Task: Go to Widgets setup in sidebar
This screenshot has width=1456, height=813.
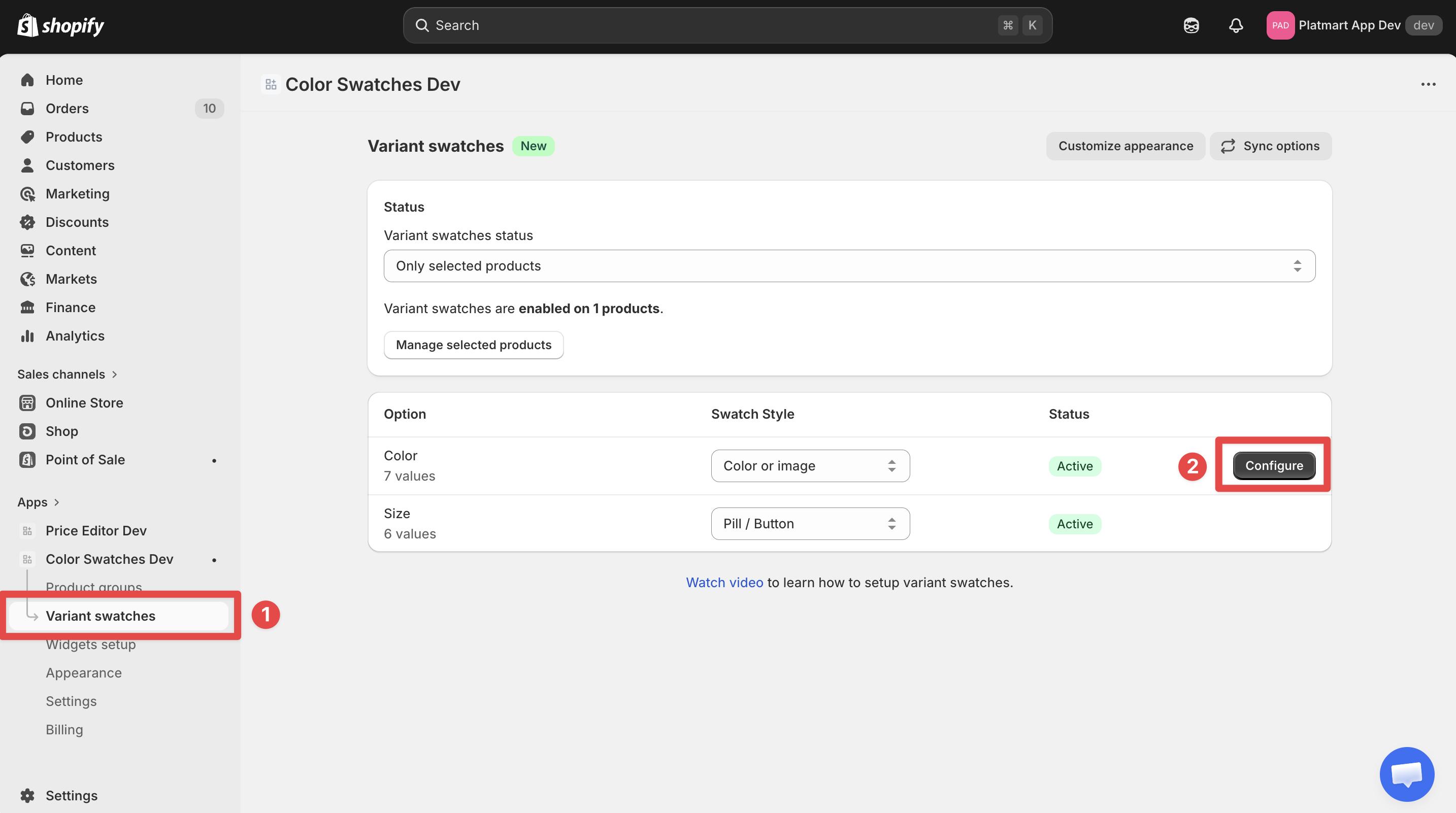Action: 90,645
